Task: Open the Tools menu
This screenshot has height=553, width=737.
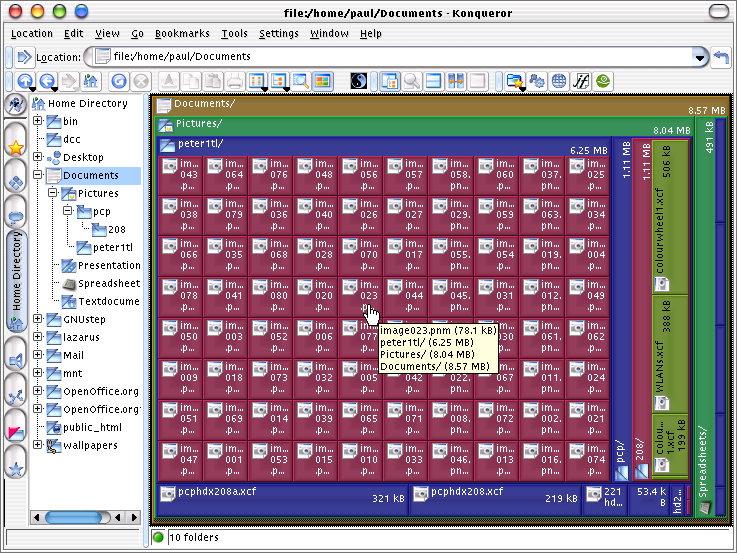Action: coord(234,33)
